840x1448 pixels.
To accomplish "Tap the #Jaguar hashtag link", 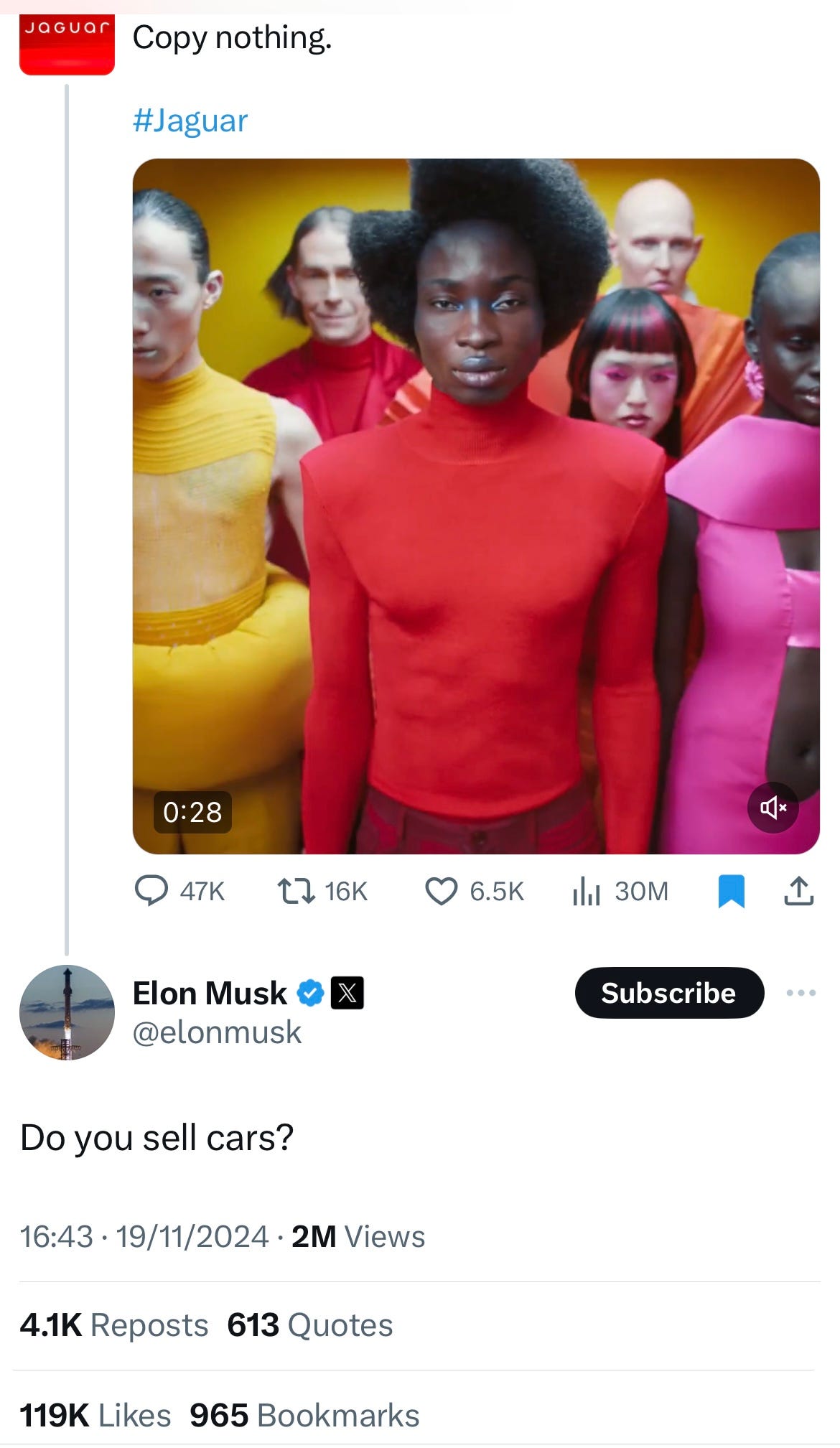I will point(190,121).
